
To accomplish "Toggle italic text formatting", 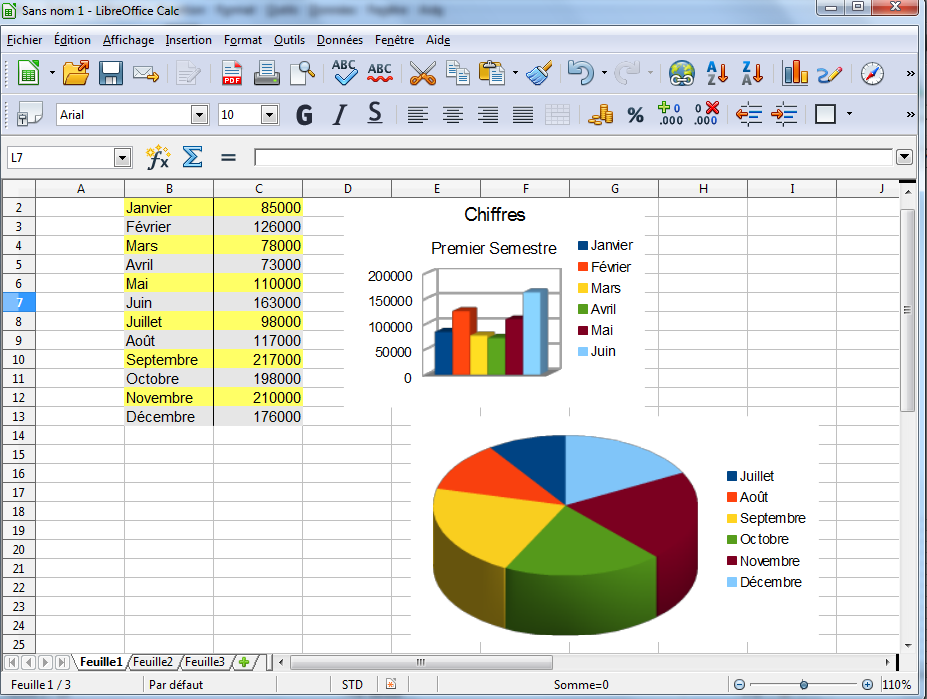I will click(x=339, y=115).
